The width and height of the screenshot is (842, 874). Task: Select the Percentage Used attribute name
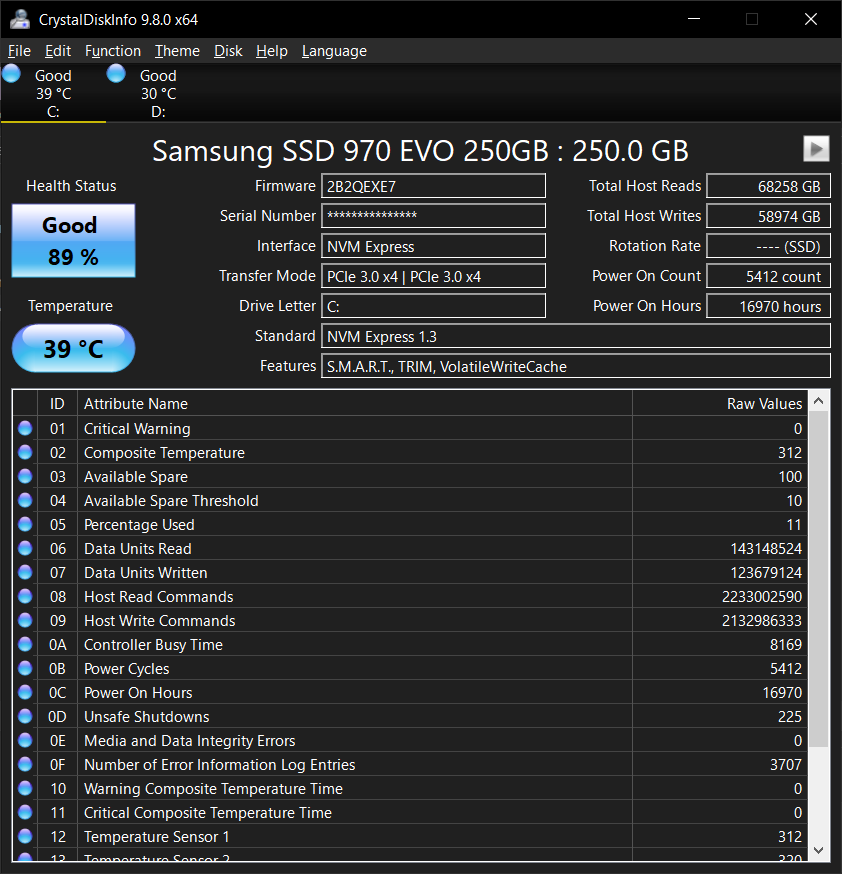point(139,525)
